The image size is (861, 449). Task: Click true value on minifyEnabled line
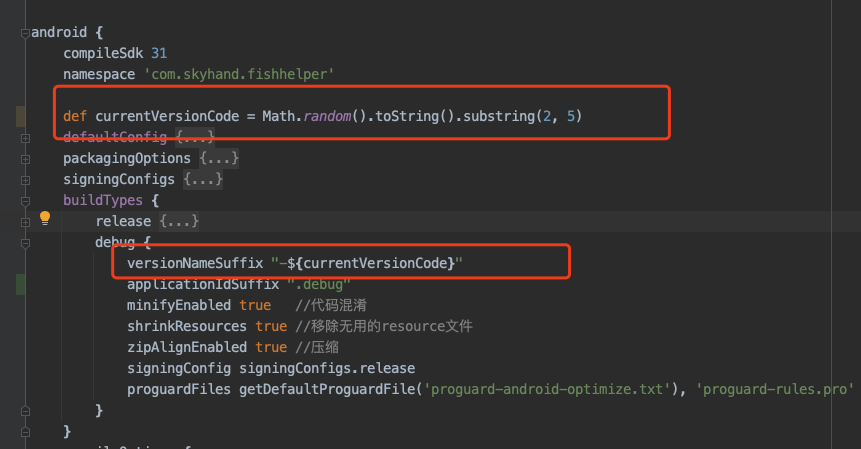pyautogui.click(x=255, y=305)
